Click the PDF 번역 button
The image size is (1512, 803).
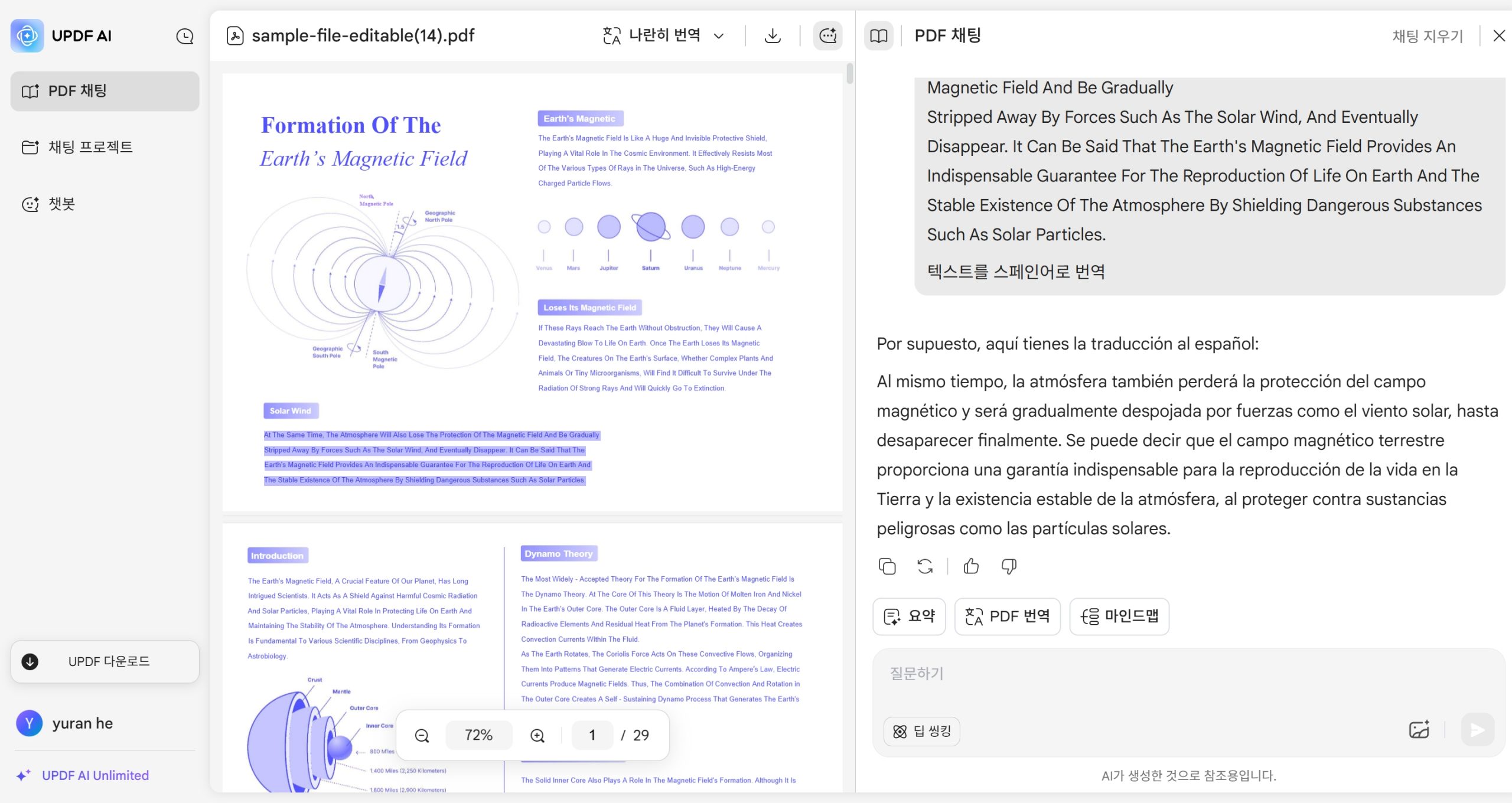(1008, 616)
